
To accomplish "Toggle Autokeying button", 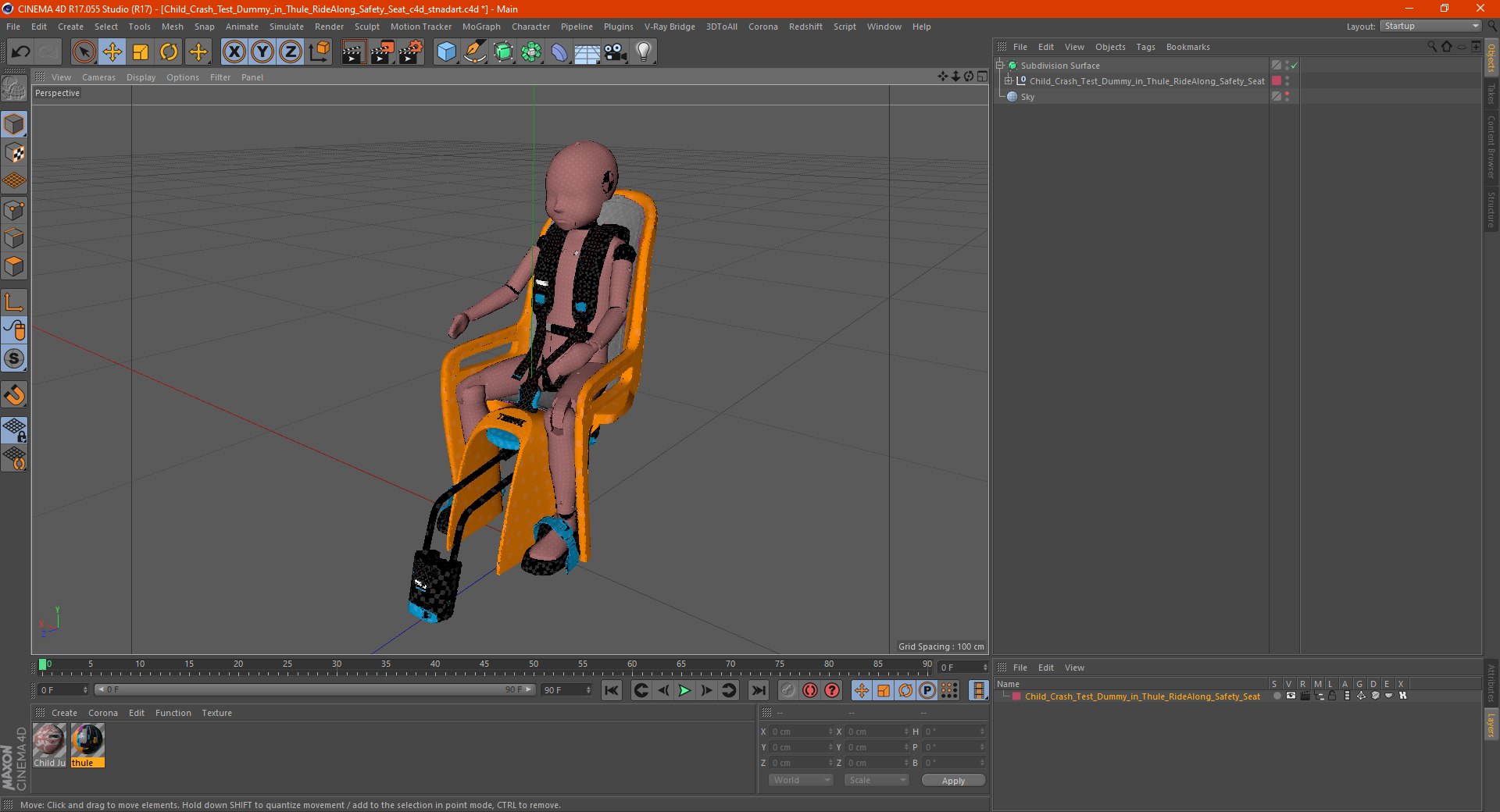I will coord(810,690).
